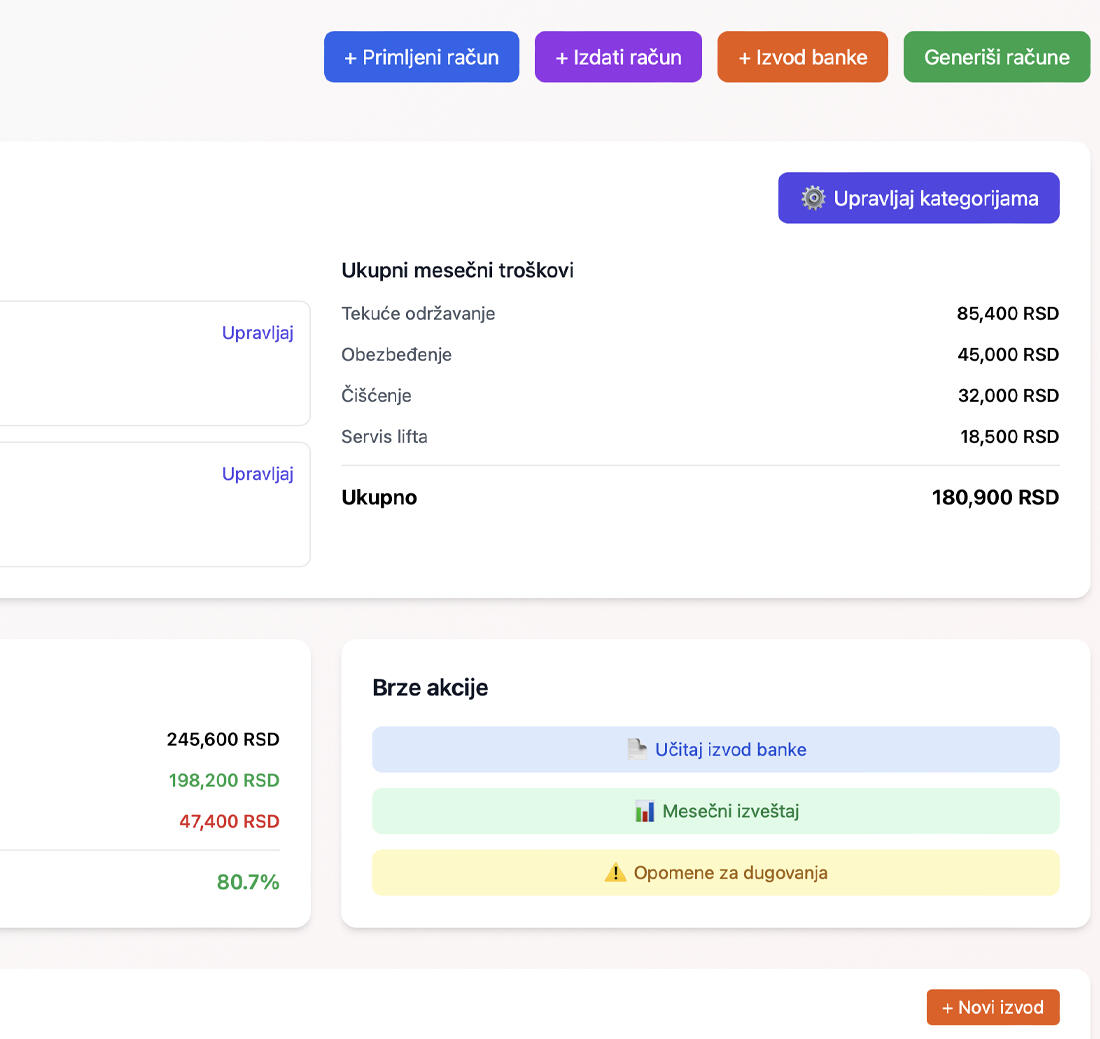Click the document icon beside Učitaj izvod banke
Image resolution: width=1100 pixels, height=1039 pixels.
[637, 749]
